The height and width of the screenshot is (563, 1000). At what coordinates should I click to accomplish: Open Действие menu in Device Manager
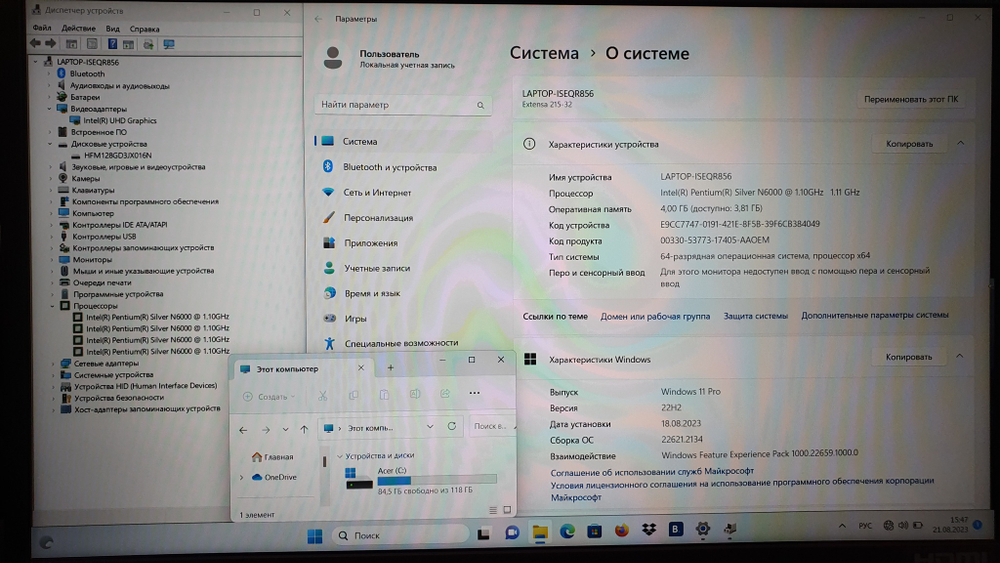coord(78,28)
